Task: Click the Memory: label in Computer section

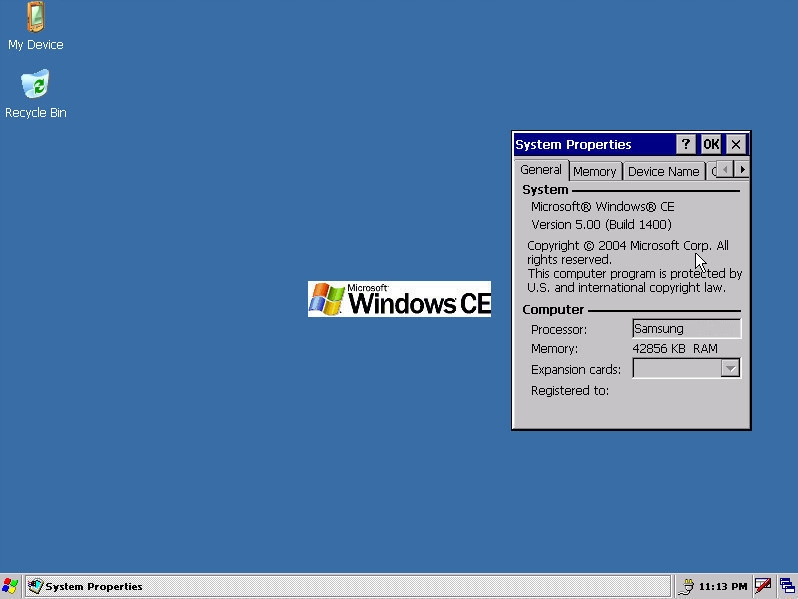Action: 554,349
